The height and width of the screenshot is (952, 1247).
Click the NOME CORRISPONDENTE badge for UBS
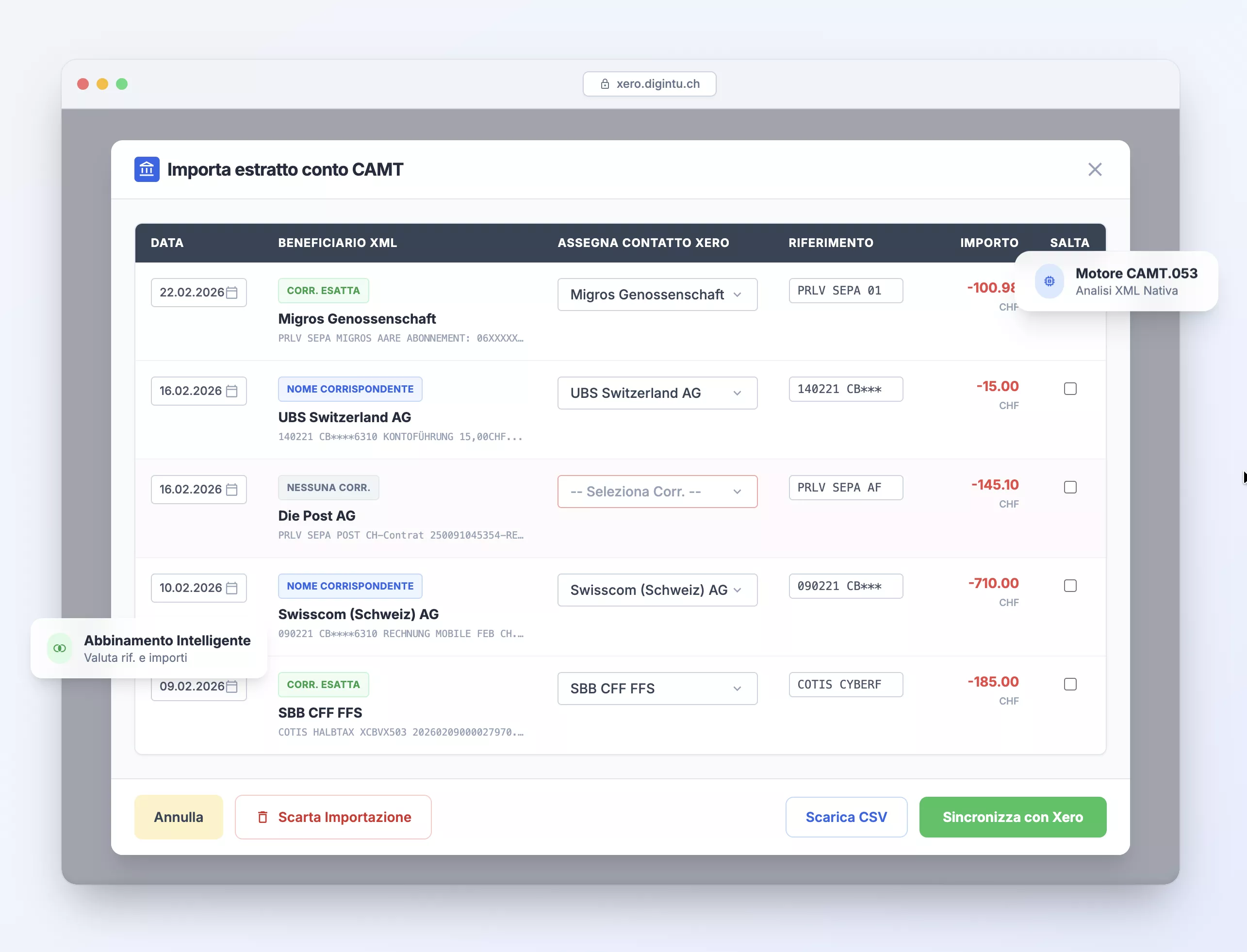(x=350, y=389)
